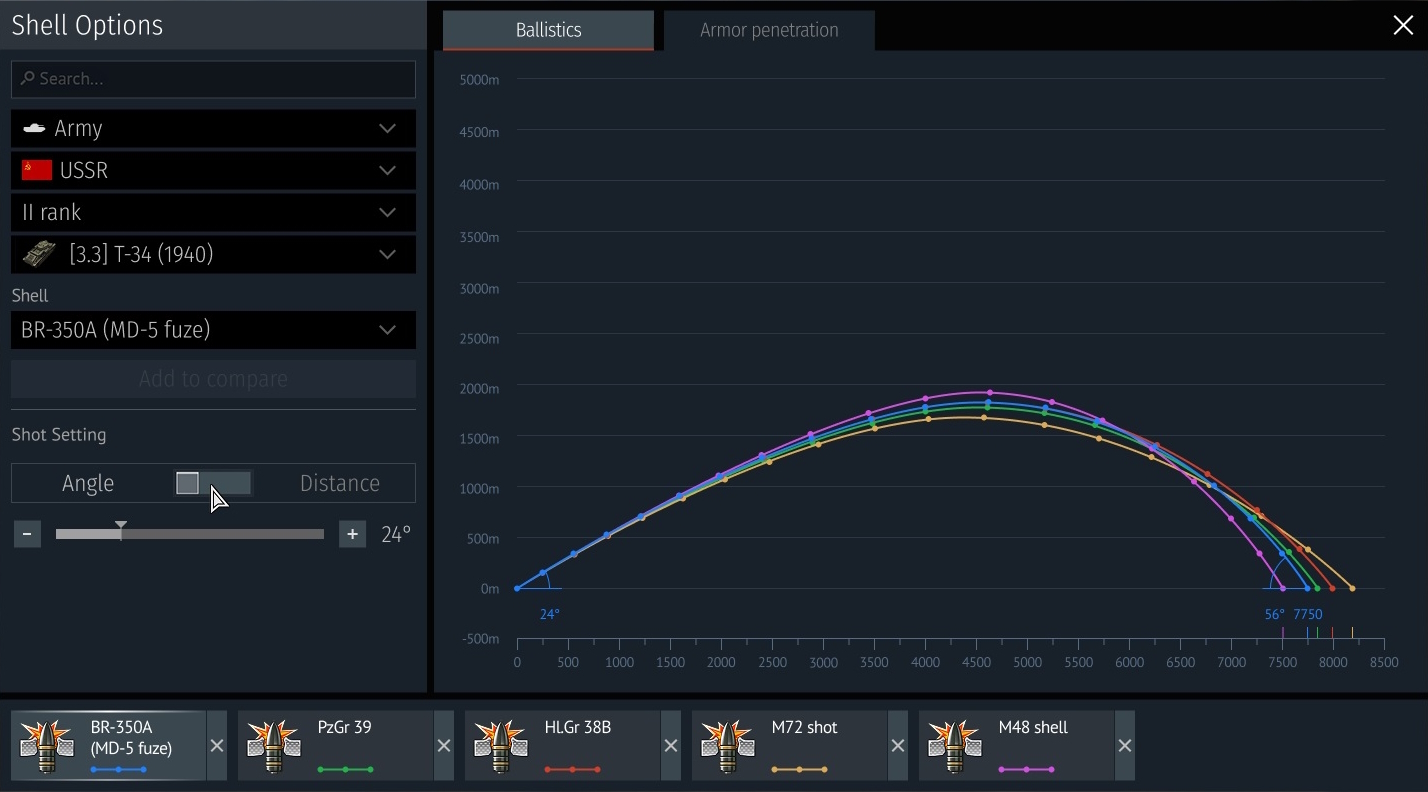Open the Ballistics tab
The height and width of the screenshot is (792, 1428).
tap(548, 30)
